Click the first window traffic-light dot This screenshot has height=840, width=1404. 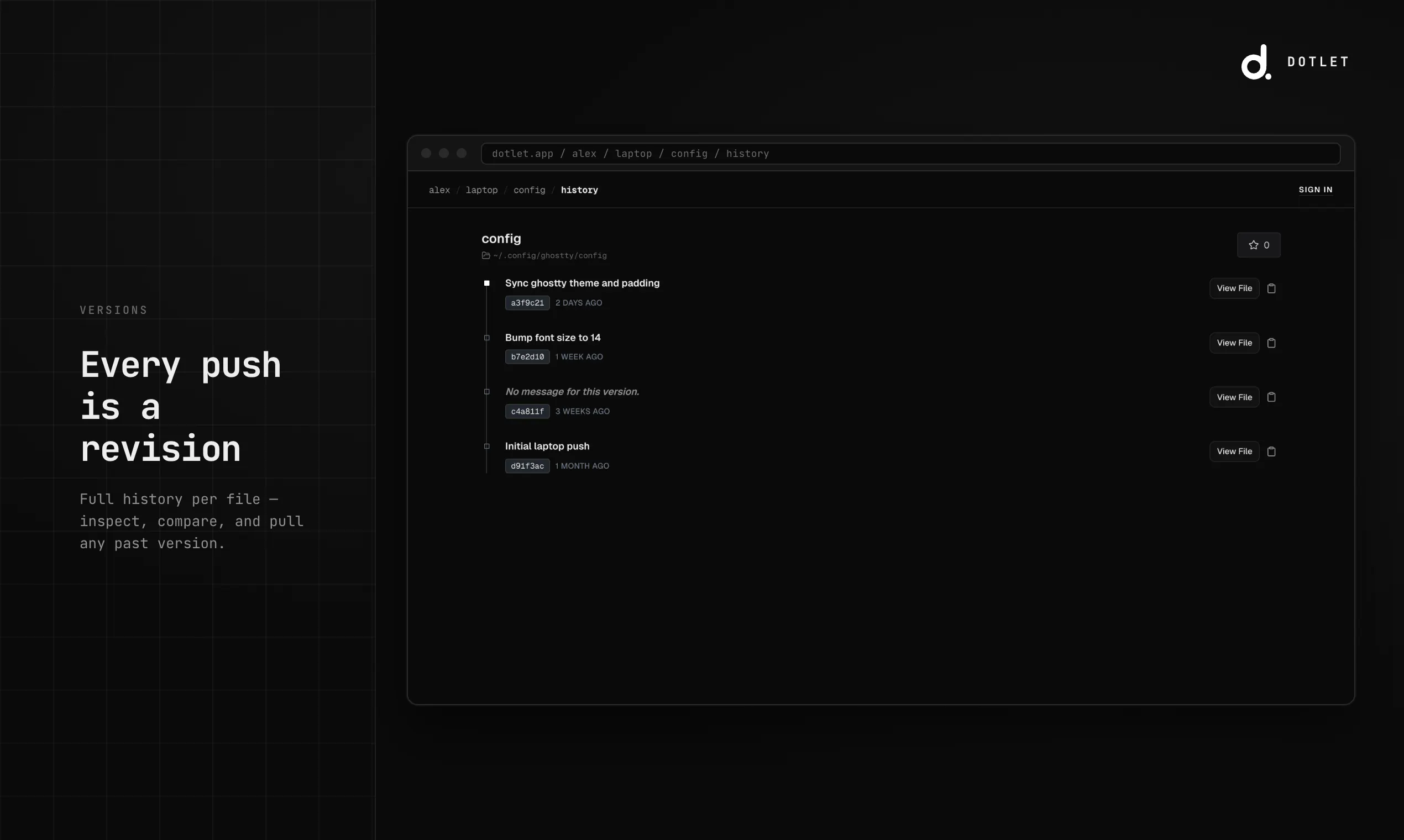(x=426, y=154)
